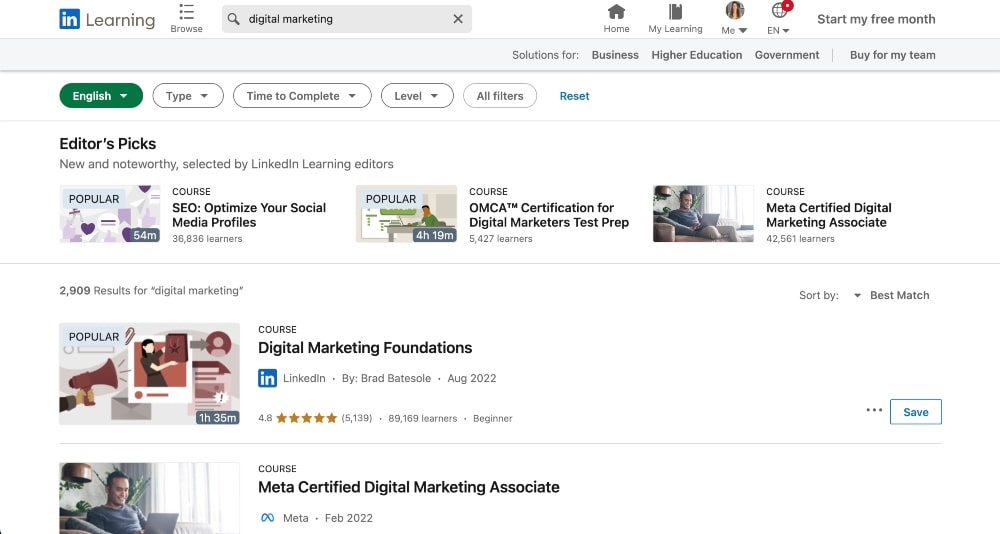The width and height of the screenshot is (1000, 534).
Task: Open SEO: Optimize Your Social Media Profiles
Action: (249, 215)
